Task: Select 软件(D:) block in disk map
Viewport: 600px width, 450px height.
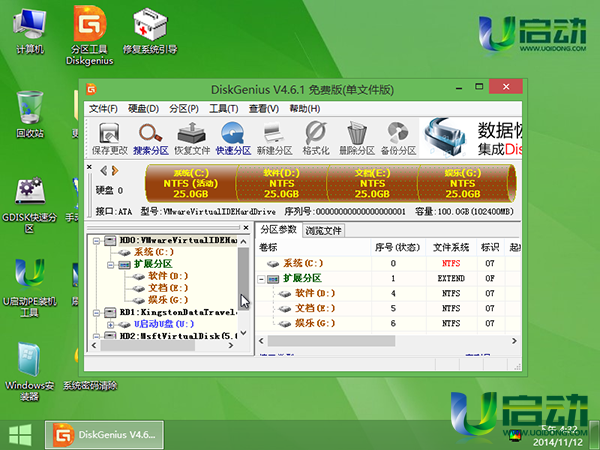Action: click(x=282, y=184)
